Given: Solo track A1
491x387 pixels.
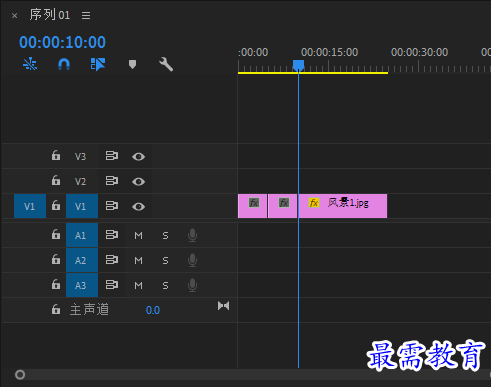Looking at the screenshot, I should click(165, 236).
